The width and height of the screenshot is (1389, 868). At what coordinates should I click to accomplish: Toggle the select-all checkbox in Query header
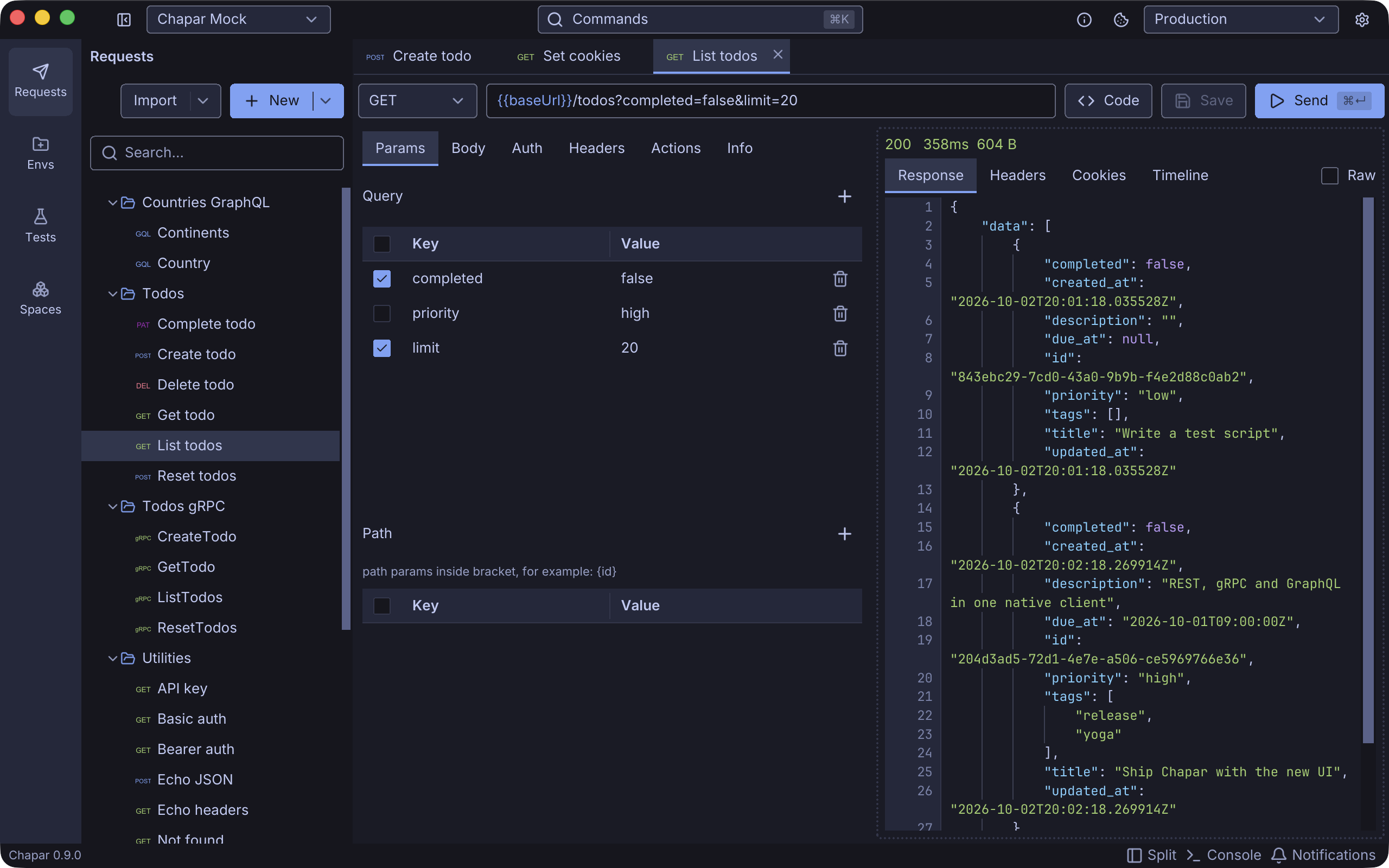381,244
